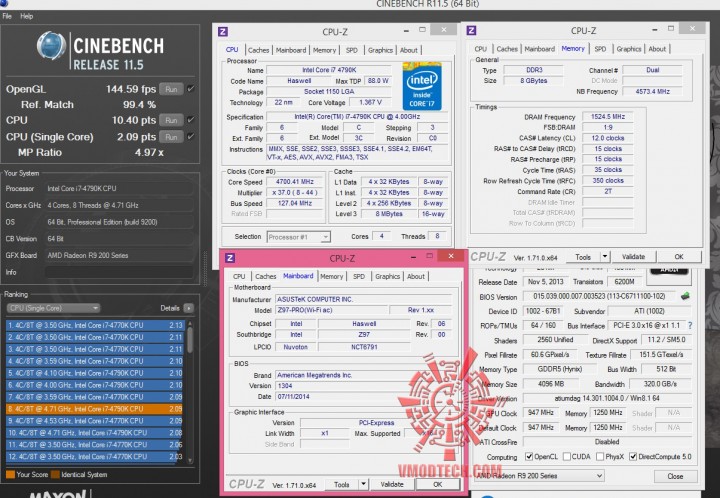Image resolution: width=720 pixels, height=498 pixels.
Task: Switch to About tab in the CPU window
Action: pyautogui.click(x=409, y=50)
